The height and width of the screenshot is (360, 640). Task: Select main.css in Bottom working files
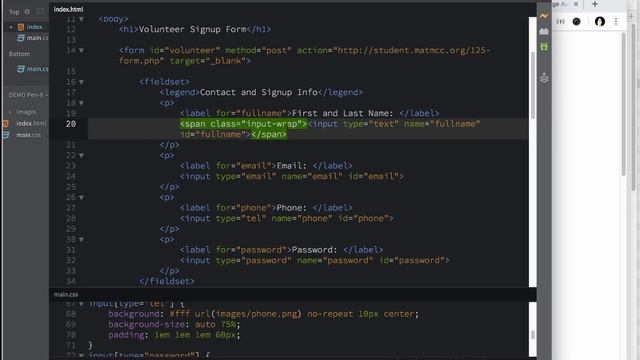tap(38, 69)
